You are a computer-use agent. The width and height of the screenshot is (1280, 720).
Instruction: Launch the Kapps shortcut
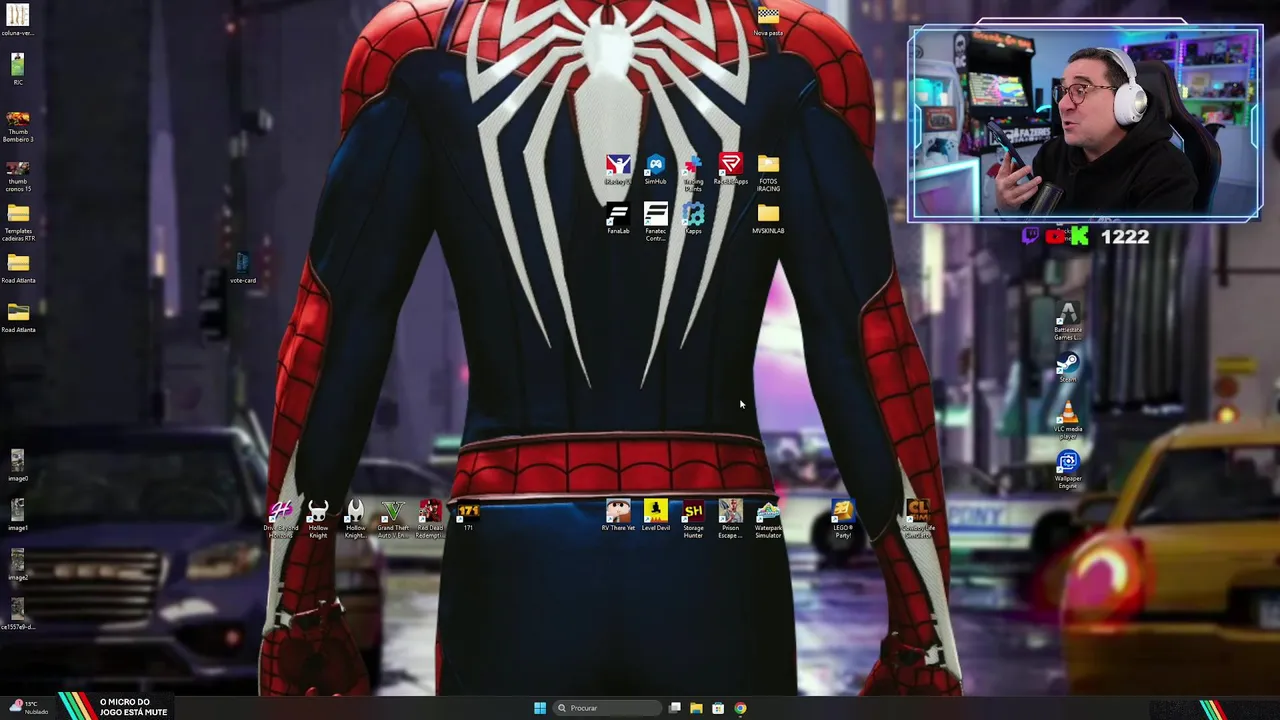(x=693, y=218)
